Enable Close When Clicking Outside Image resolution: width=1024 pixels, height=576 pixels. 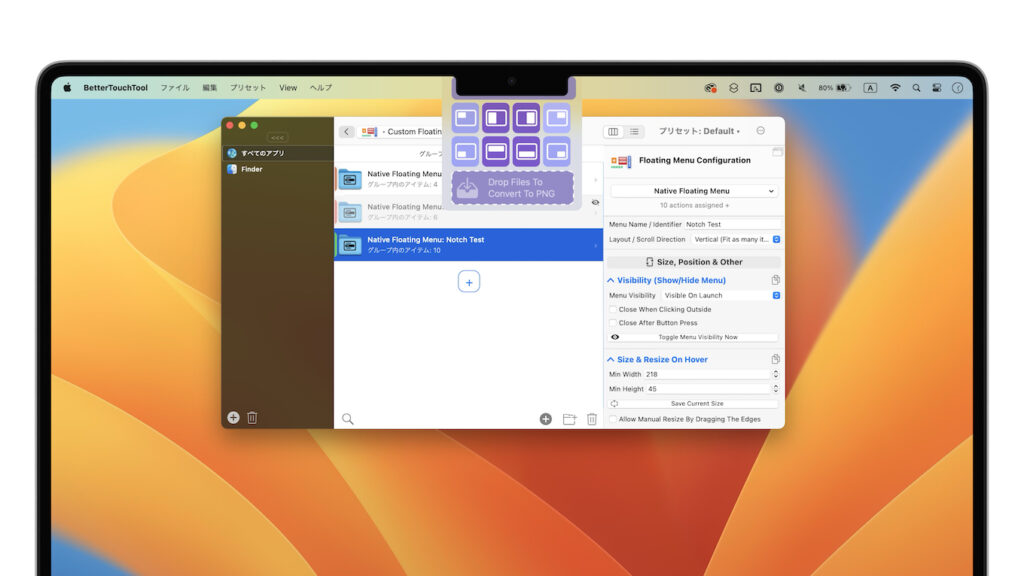coord(612,309)
